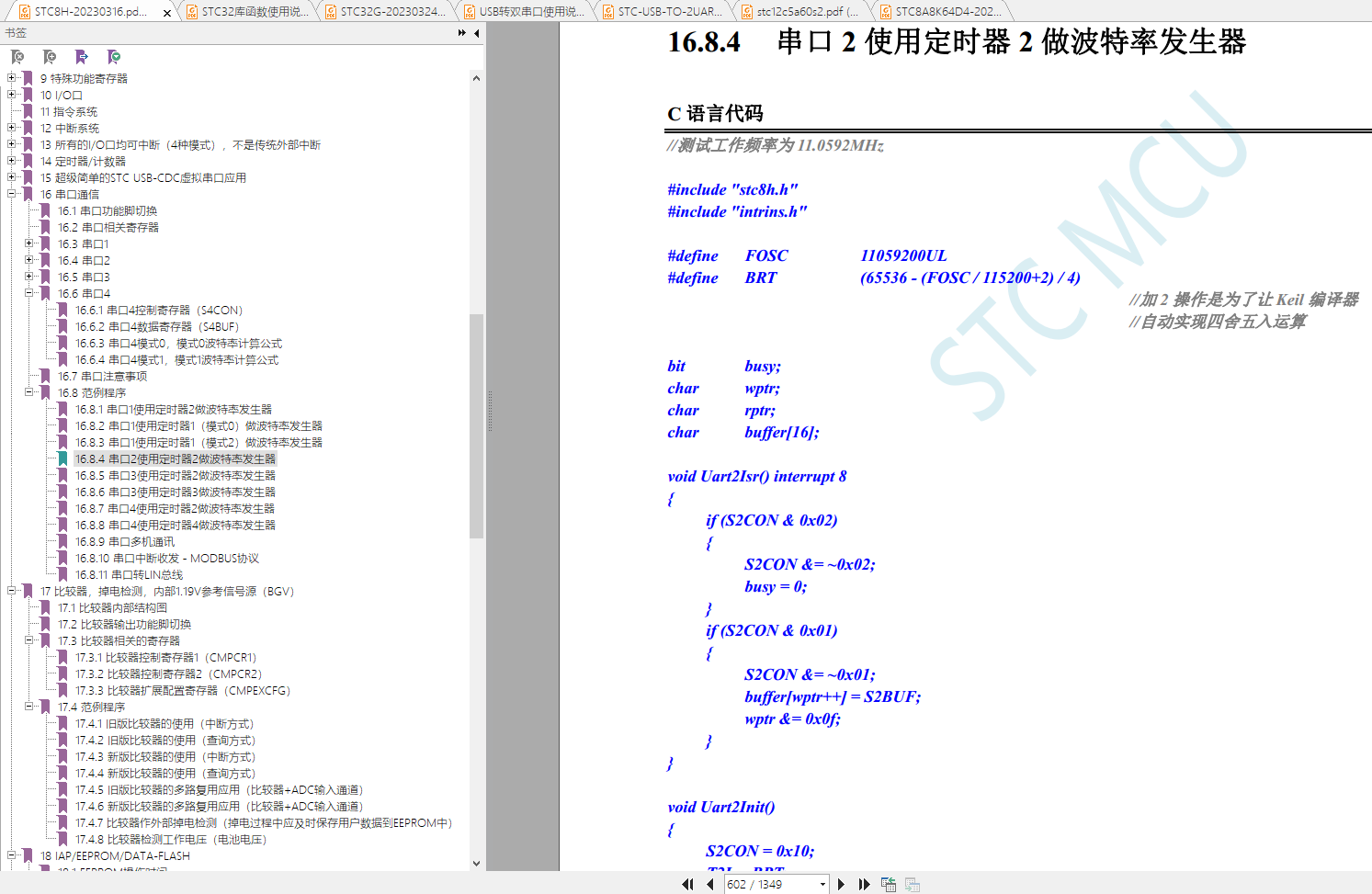Viewport: 1372px width, 894px height.
Task: Close the STC8H-20230316 tab
Action: point(166,13)
